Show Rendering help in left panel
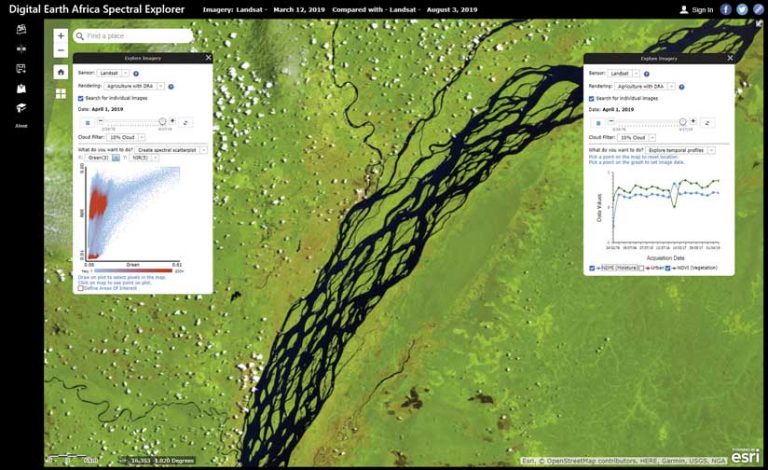Viewport: 768px width, 470px height. coord(171,87)
